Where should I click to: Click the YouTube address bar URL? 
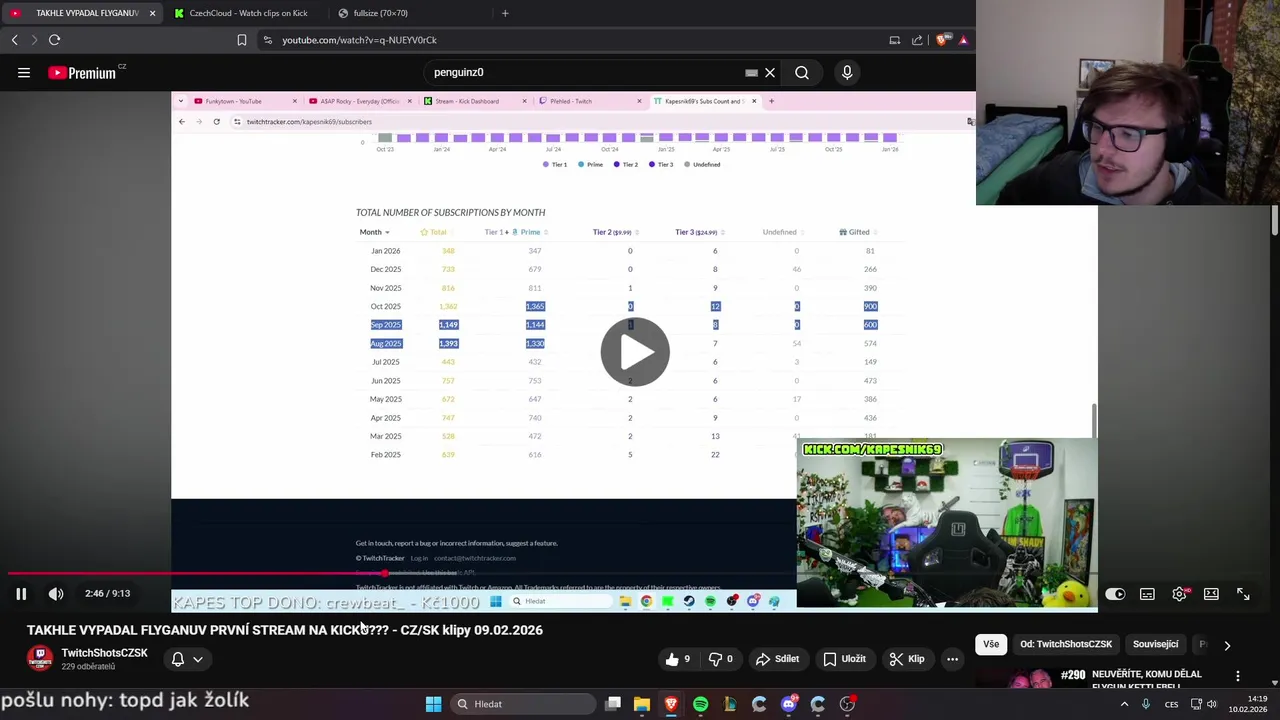(359, 40)
